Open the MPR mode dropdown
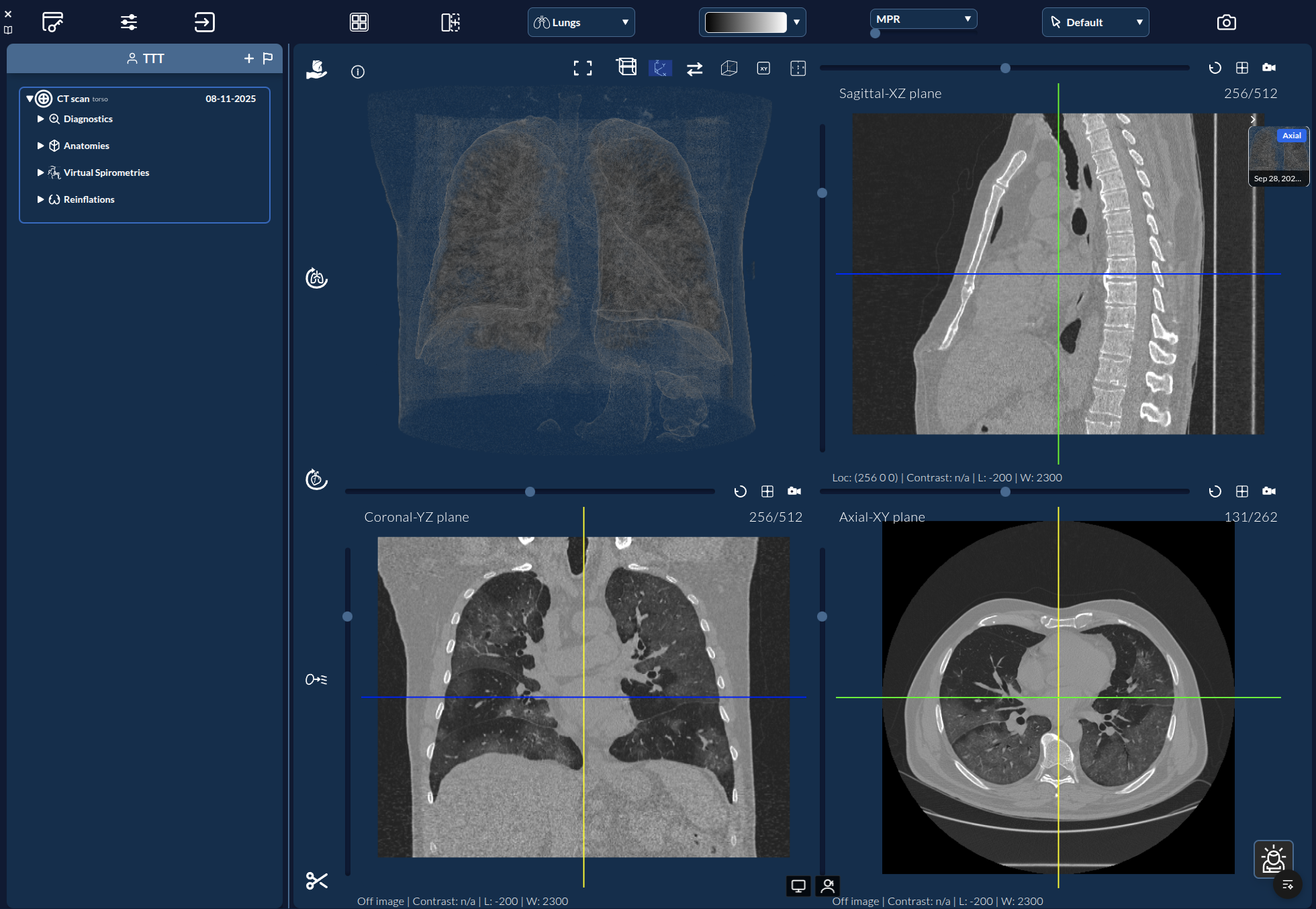1316x909 pixels. click(924, 19)
